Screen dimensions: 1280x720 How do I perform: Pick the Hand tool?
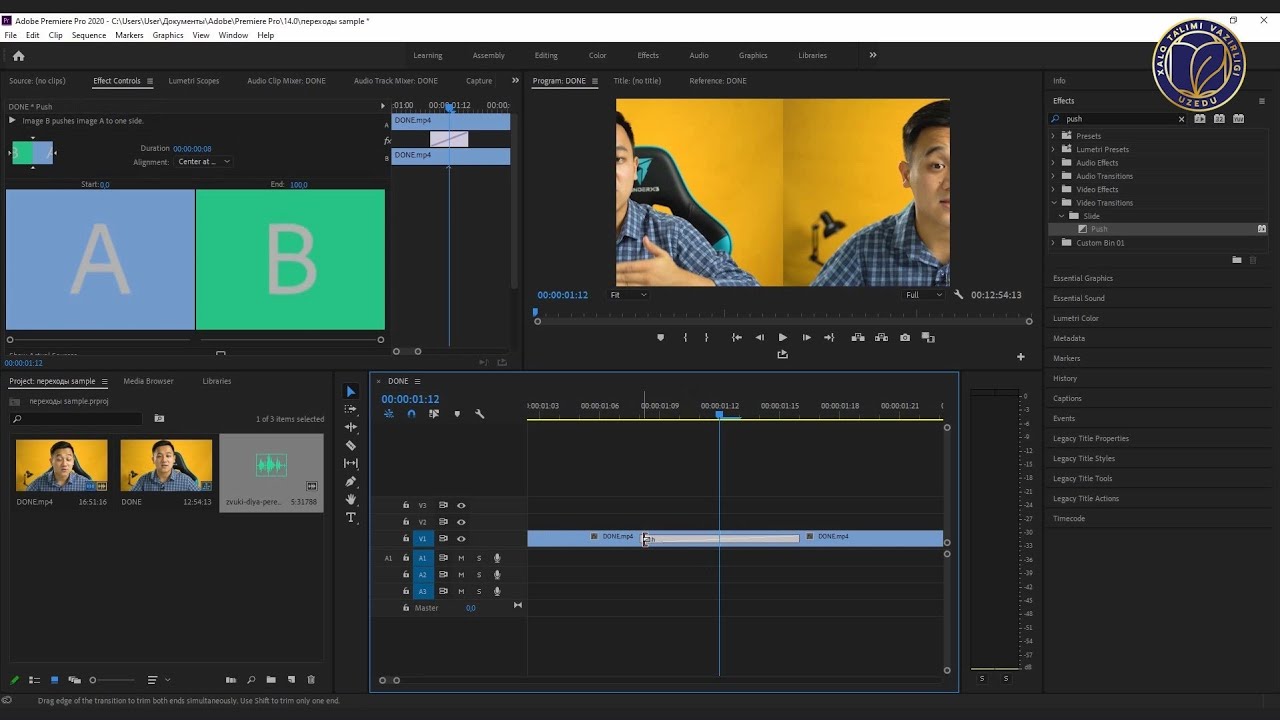(x=350, y=499)
